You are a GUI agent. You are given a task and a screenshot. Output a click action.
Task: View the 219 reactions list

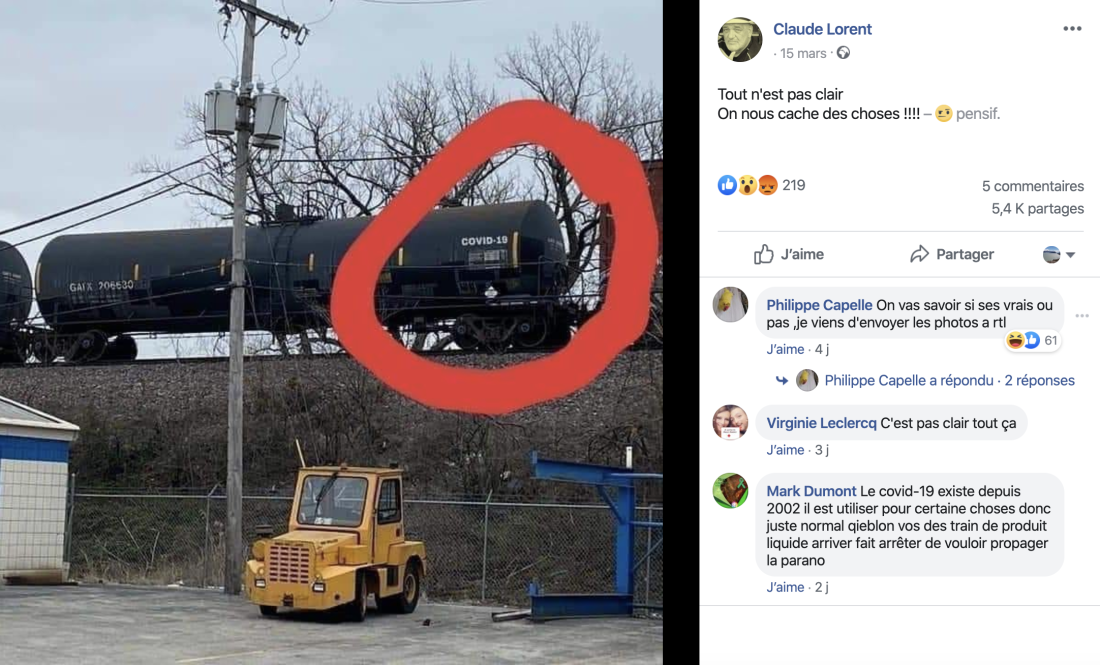[761, 185]
